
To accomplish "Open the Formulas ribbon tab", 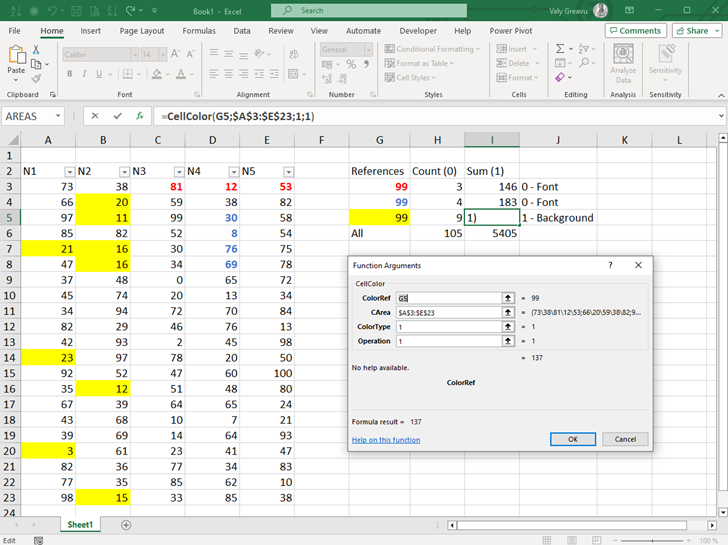I will coord(199,31).
